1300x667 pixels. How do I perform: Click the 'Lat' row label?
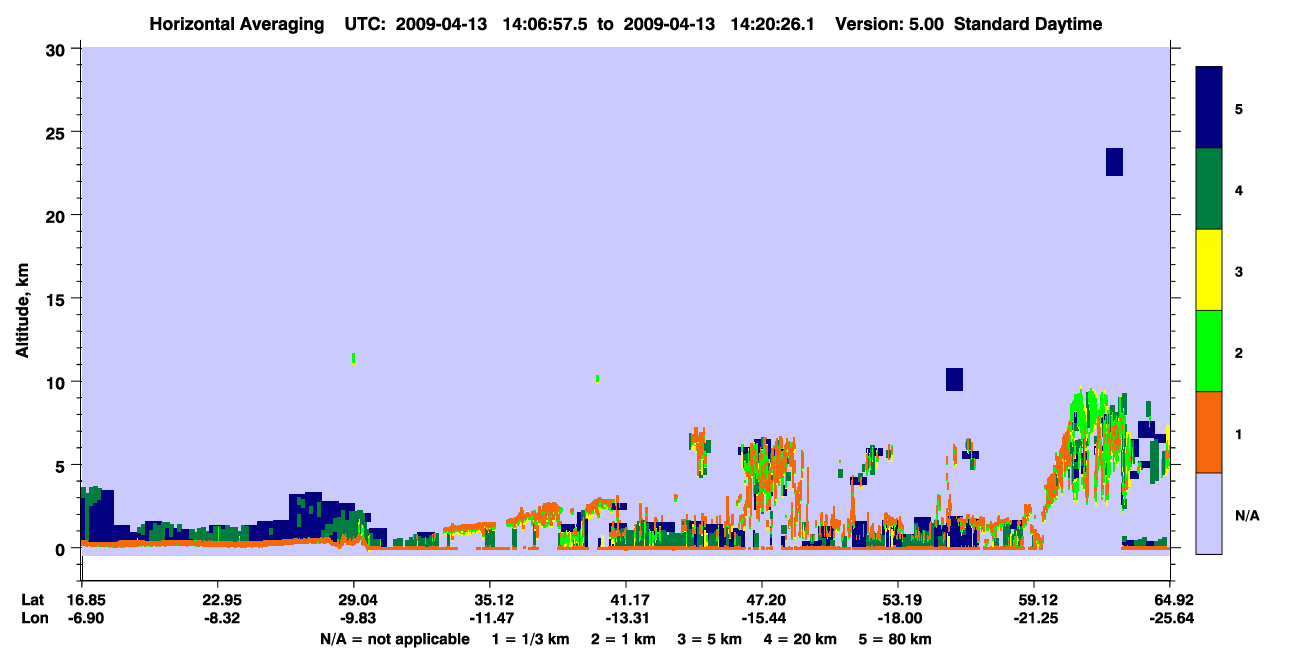[33, 600]
